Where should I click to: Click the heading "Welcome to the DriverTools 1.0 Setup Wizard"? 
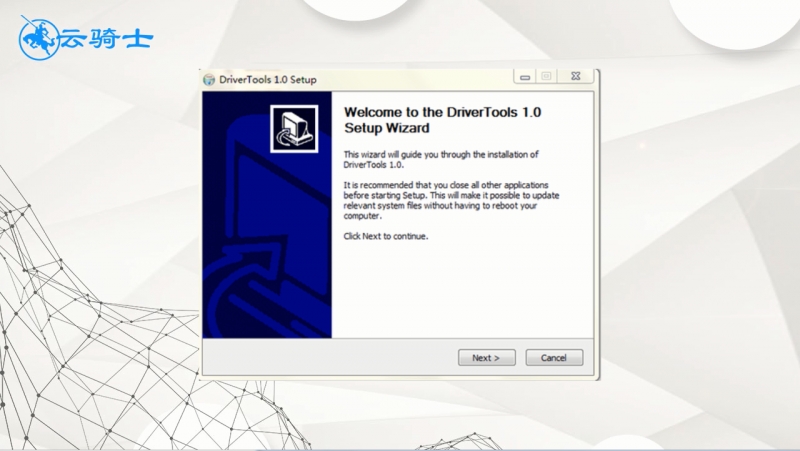click(x=442, y=120)
